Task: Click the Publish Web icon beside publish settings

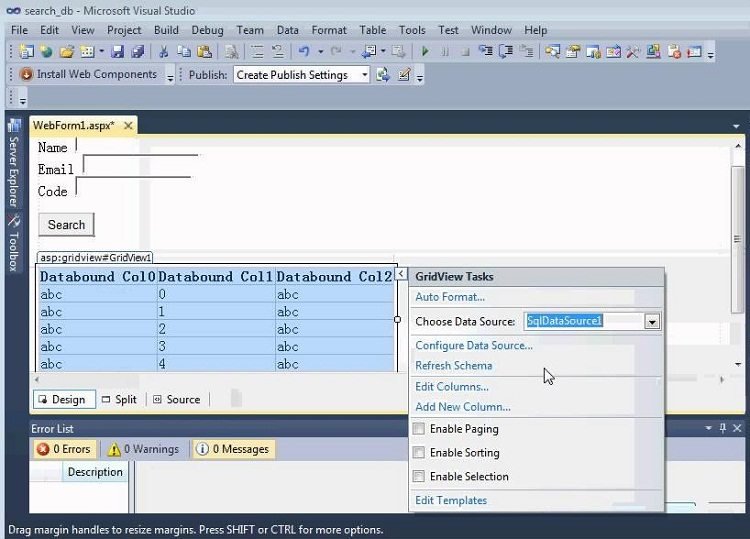Action: (x=383, y=75)
